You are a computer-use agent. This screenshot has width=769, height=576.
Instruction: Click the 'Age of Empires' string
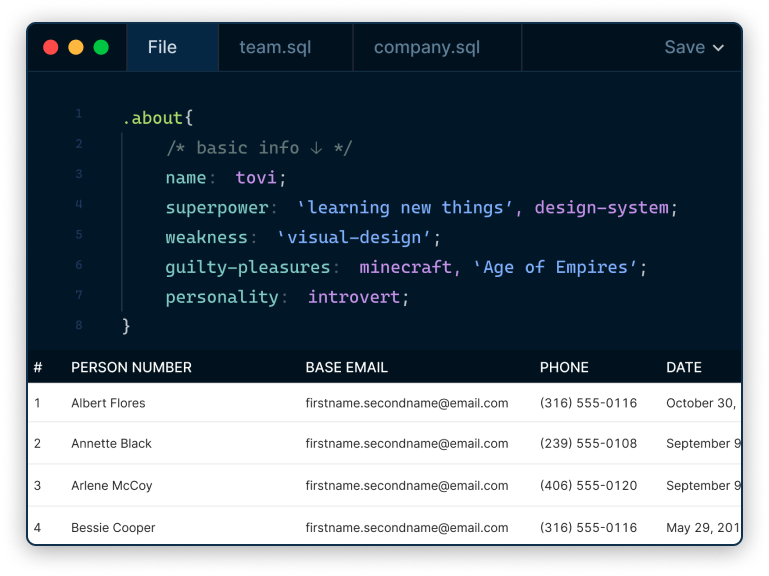point(555,267)
